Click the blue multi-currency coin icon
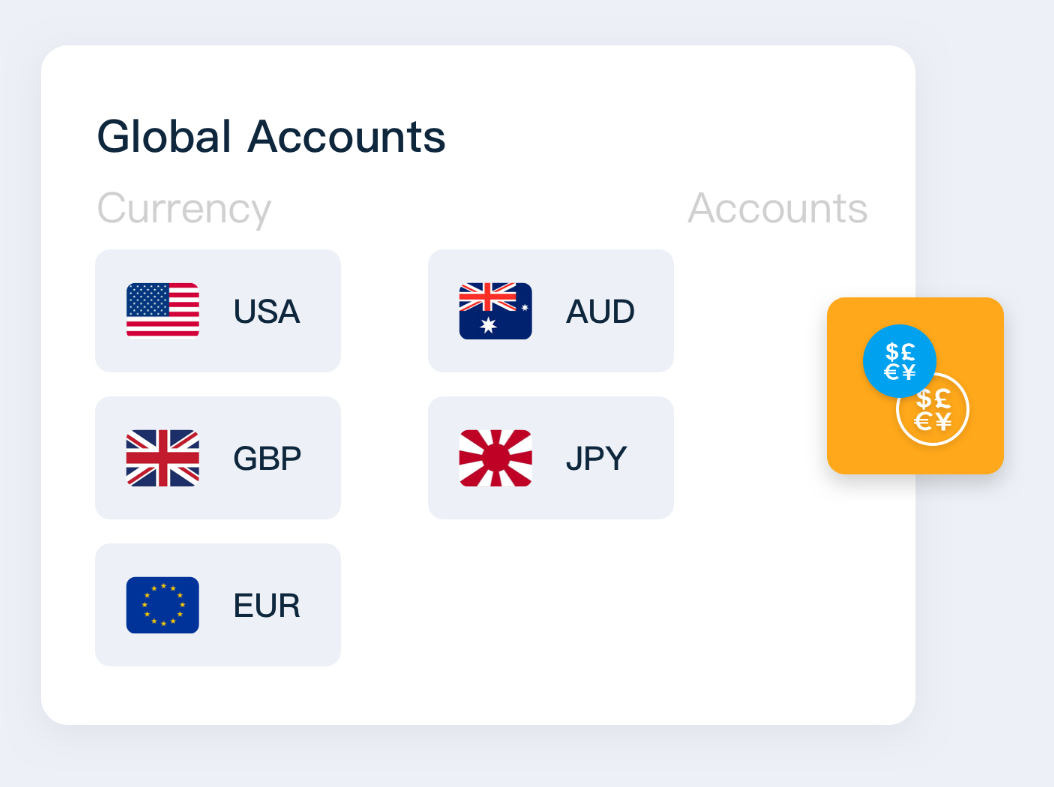The image size is (1054, 787). point(899,361)
